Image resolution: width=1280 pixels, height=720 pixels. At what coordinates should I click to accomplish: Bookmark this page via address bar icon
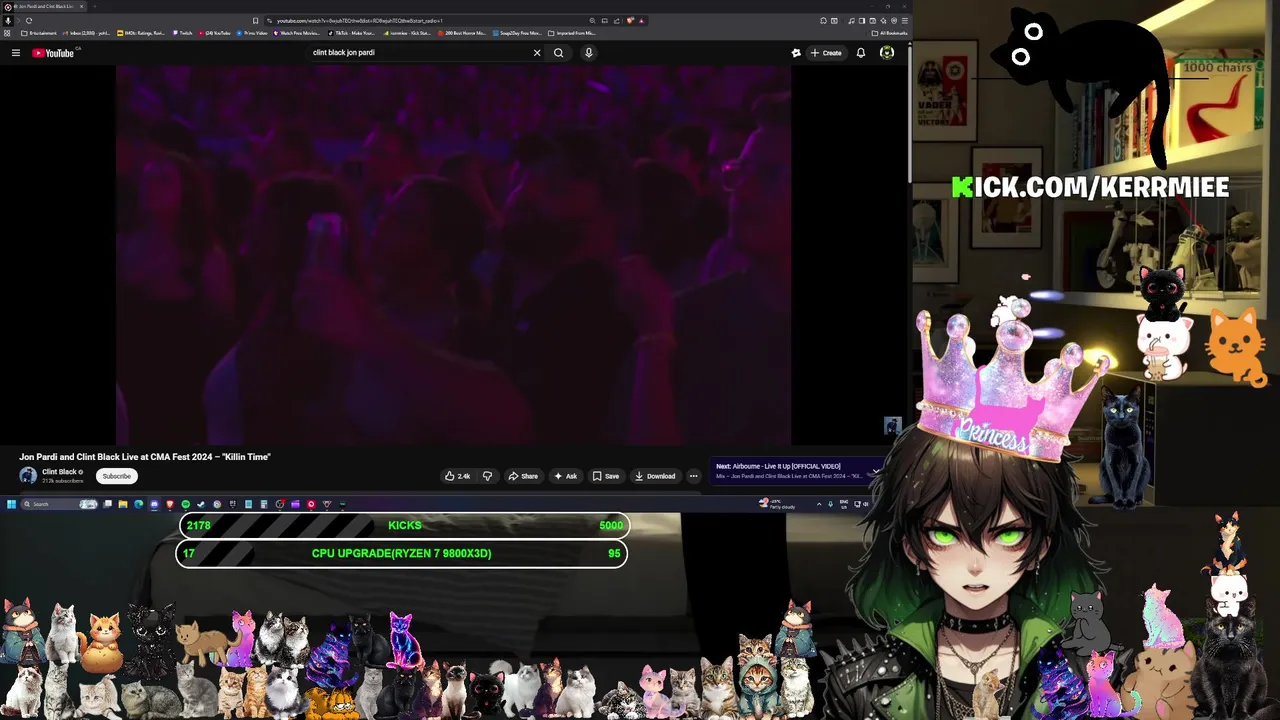pos(255,20)
